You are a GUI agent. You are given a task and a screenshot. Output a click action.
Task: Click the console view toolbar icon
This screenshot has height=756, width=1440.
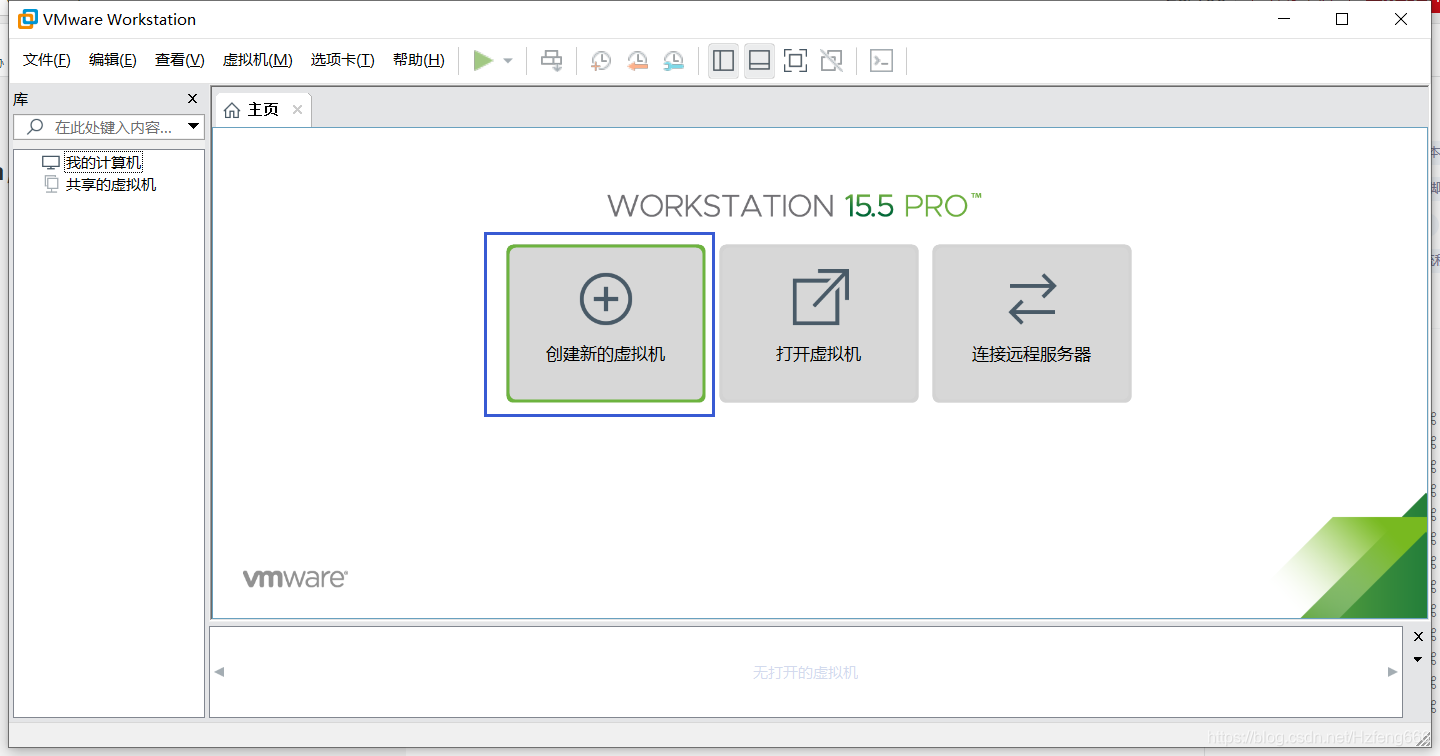(x=881, y=61)
